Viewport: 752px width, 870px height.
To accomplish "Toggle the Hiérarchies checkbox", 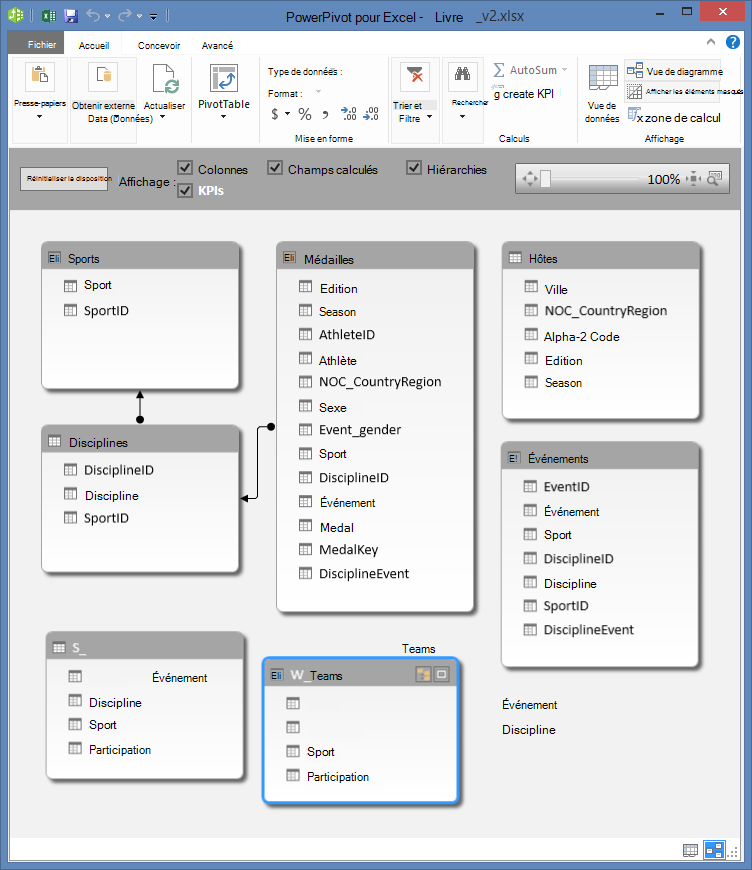I will 414,168.
